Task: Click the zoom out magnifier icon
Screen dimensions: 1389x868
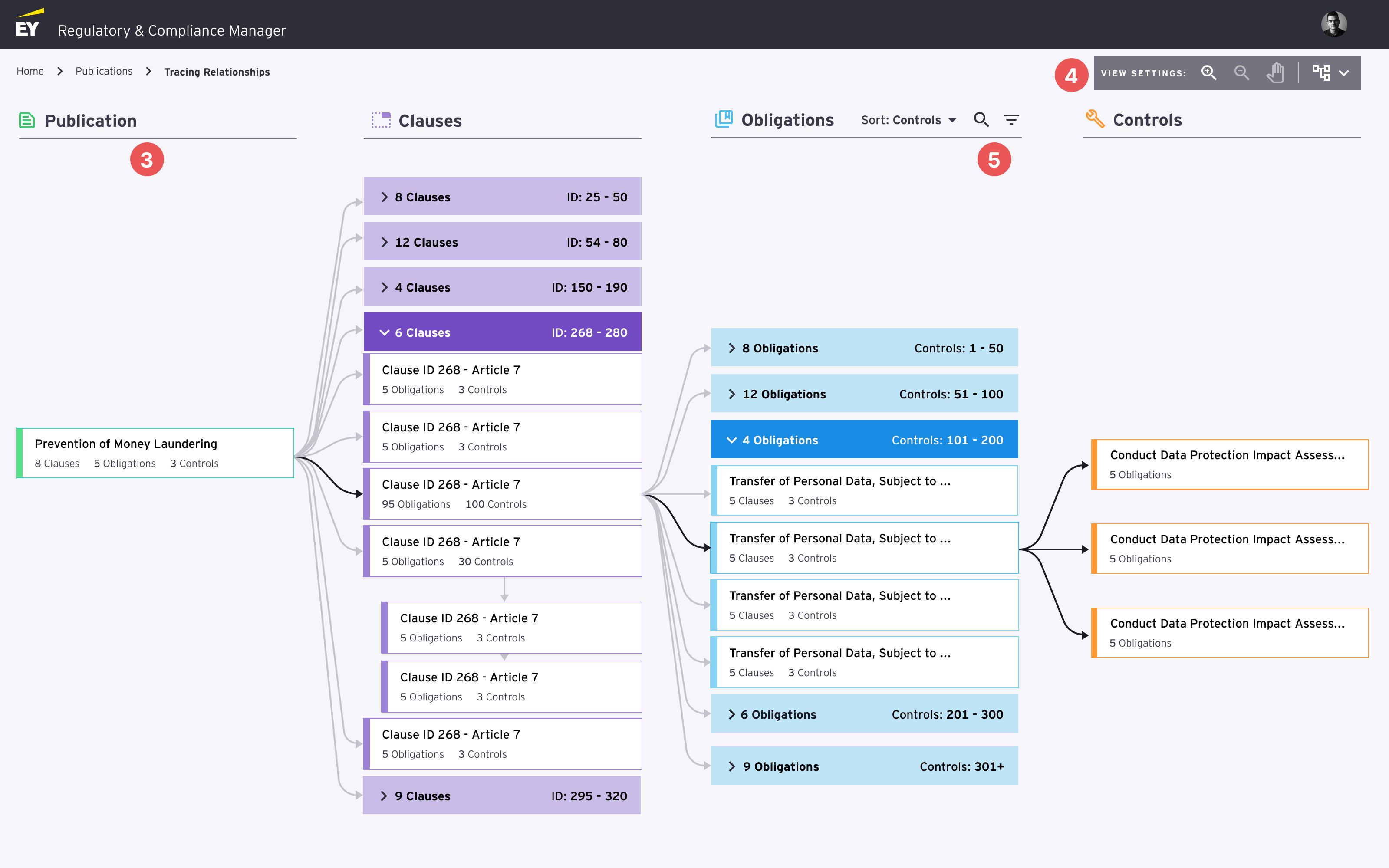Action: tap(1241, 73)
